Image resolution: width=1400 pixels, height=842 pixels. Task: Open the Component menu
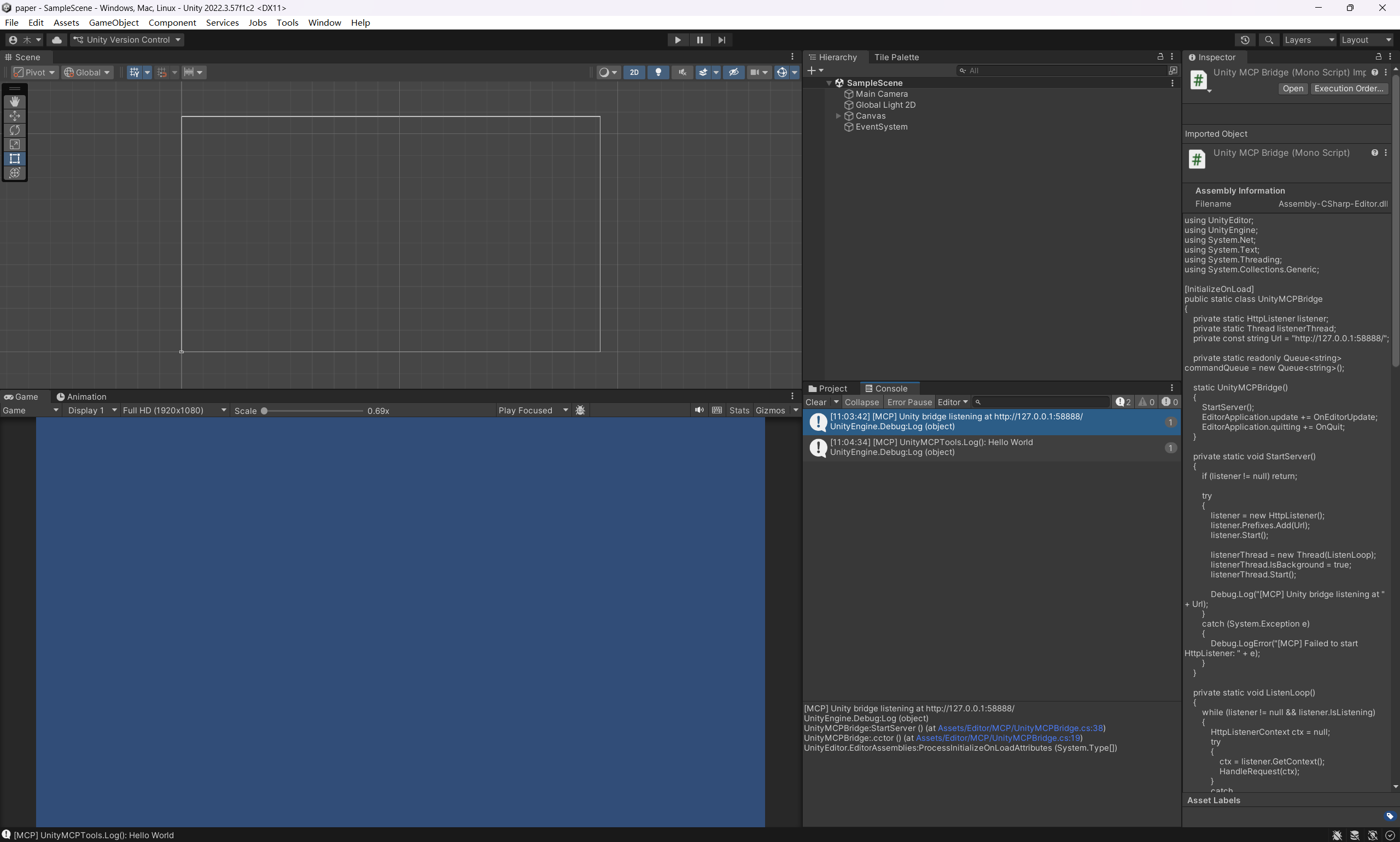[x=172, y=23]
